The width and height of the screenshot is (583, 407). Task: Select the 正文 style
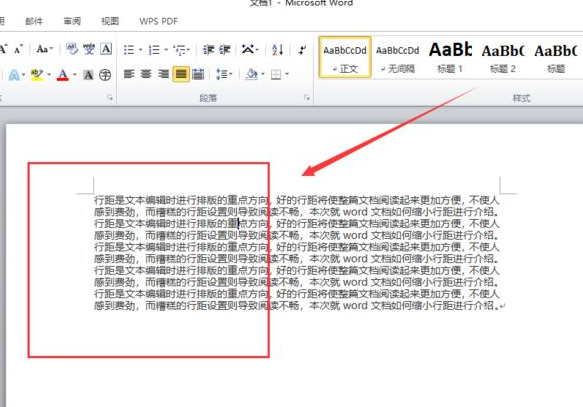point(345,57)
